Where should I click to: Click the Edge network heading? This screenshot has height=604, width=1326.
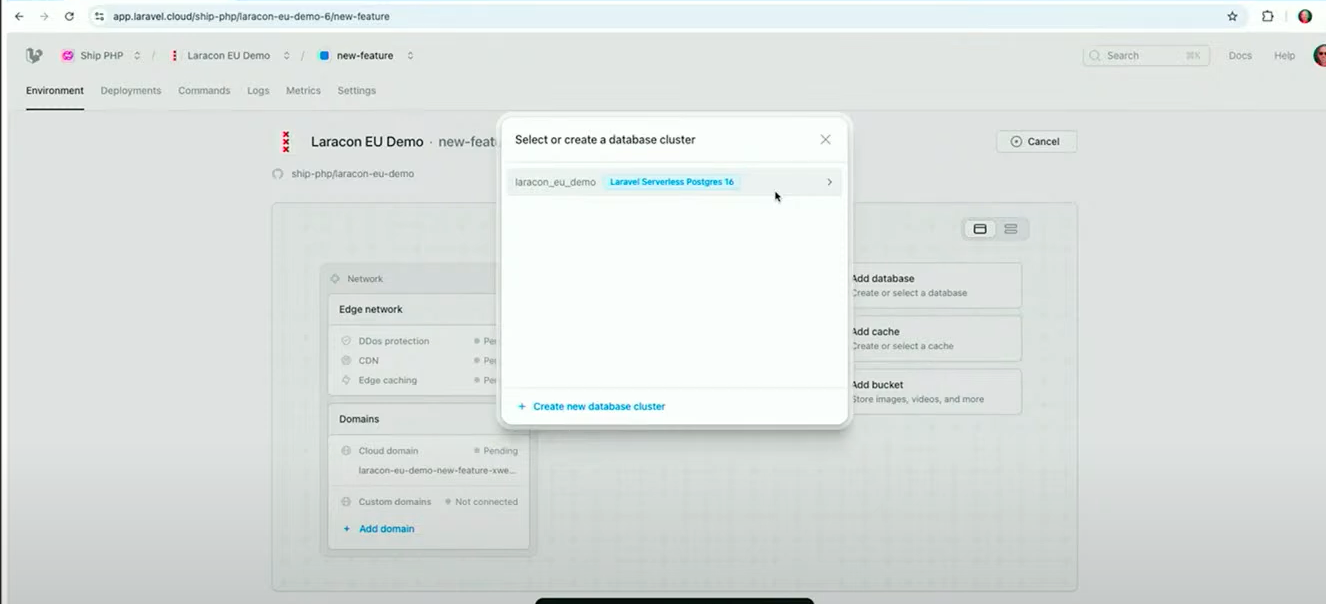click(x=371, y=310)
